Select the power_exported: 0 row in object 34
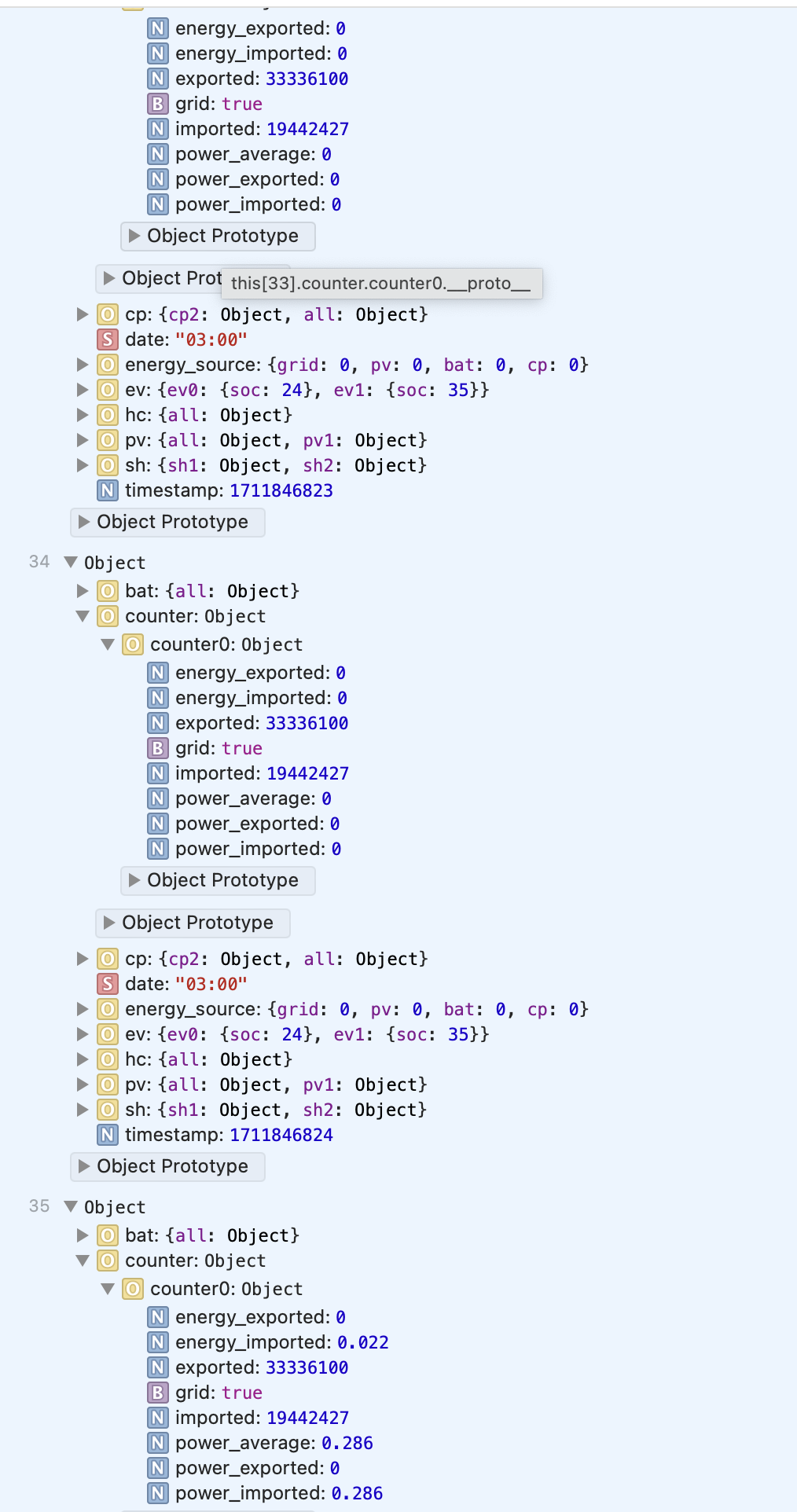The width and height of the screenshot is (797, 1512). [x=244, y=824]
